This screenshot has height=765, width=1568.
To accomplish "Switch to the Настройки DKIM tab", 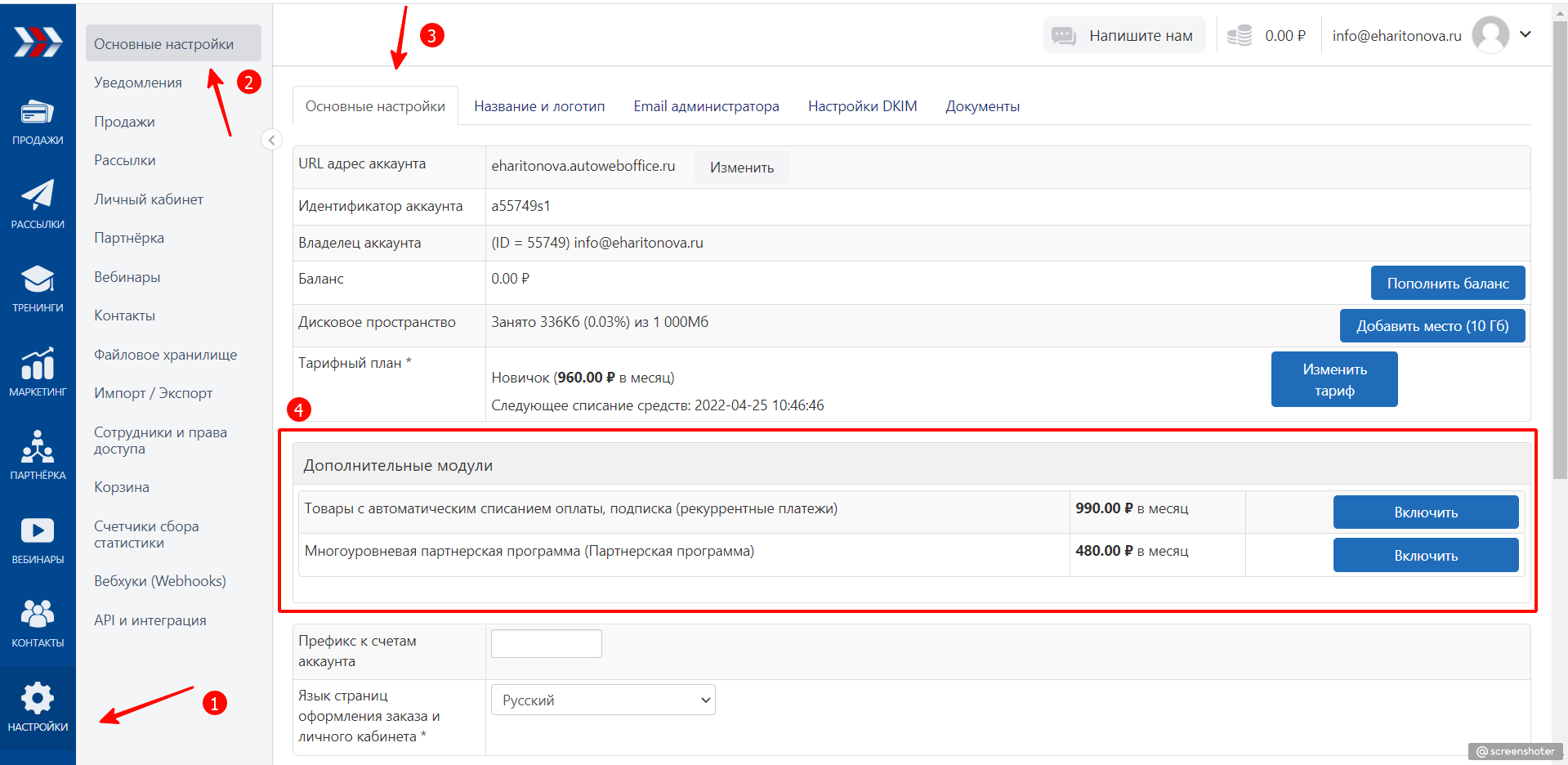I will click(862, 106).
